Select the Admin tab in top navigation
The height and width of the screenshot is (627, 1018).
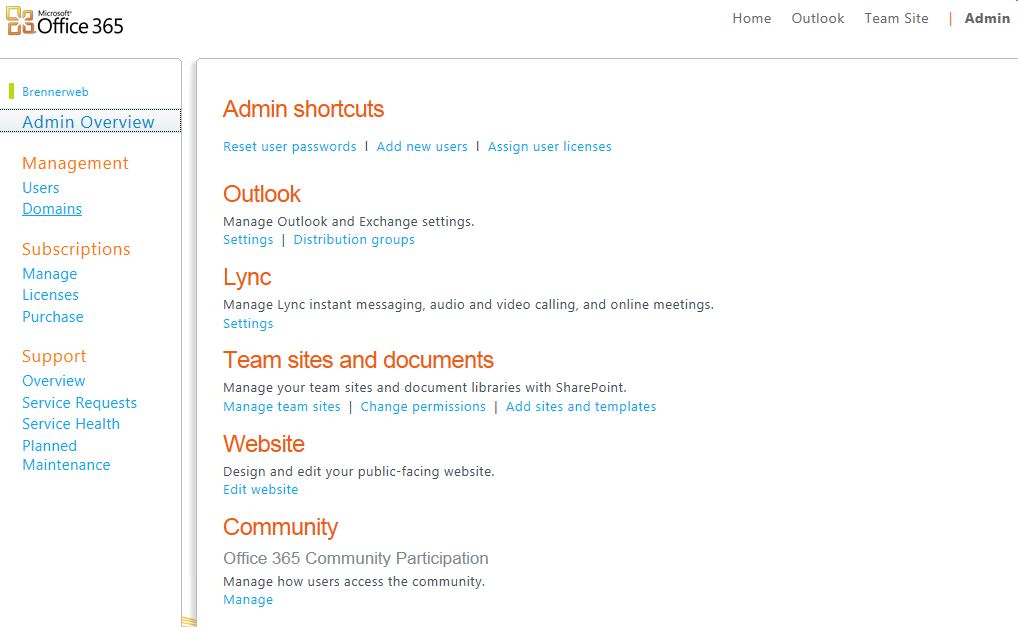pyautogui.click(x=987, y=18)
